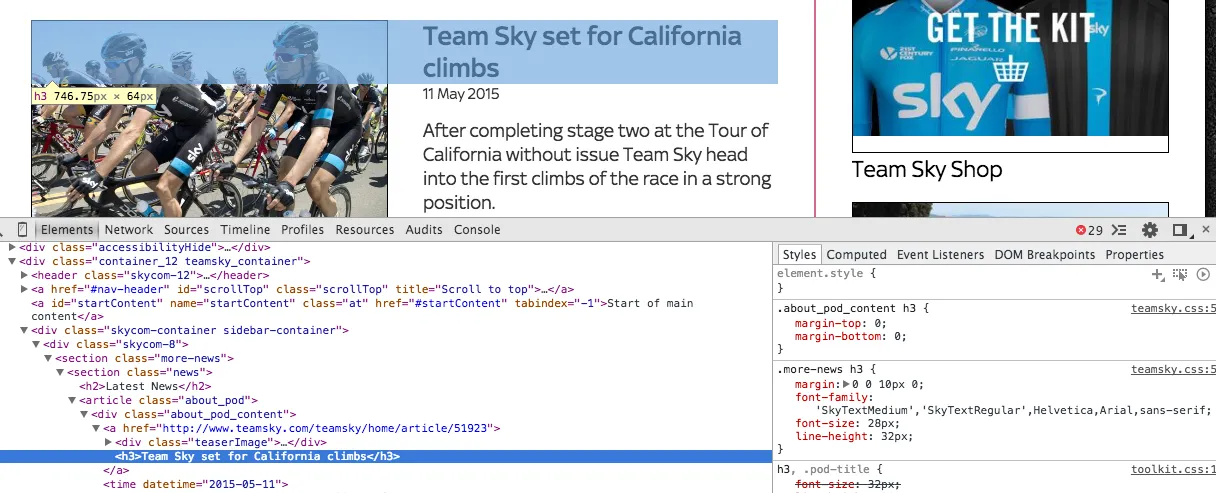
Task: Select the Styles sidebar tab
Action: 799,255
